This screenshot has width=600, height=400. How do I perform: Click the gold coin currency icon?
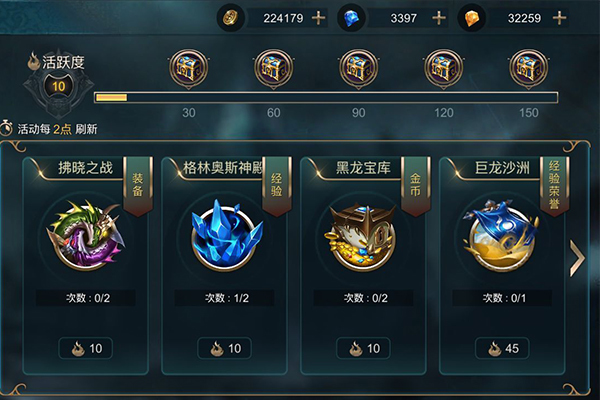point(230,18)
